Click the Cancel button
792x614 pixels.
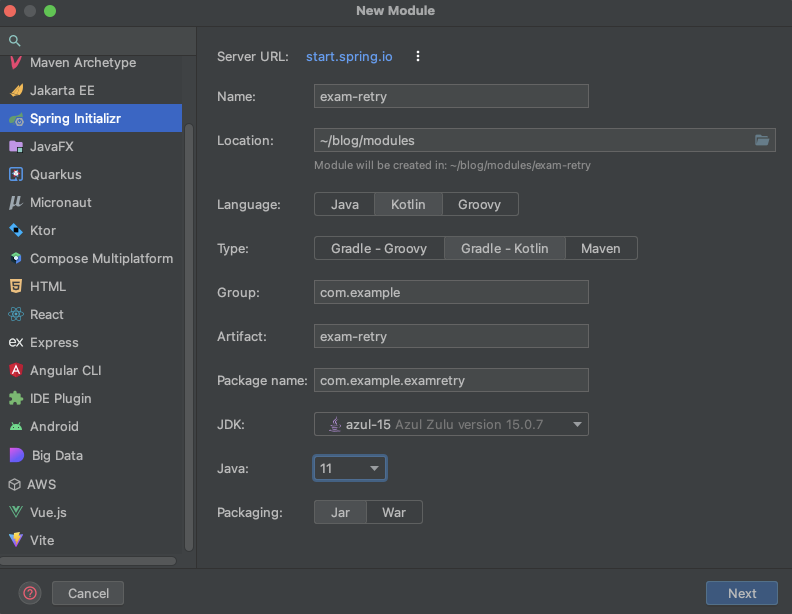[88, 593]
